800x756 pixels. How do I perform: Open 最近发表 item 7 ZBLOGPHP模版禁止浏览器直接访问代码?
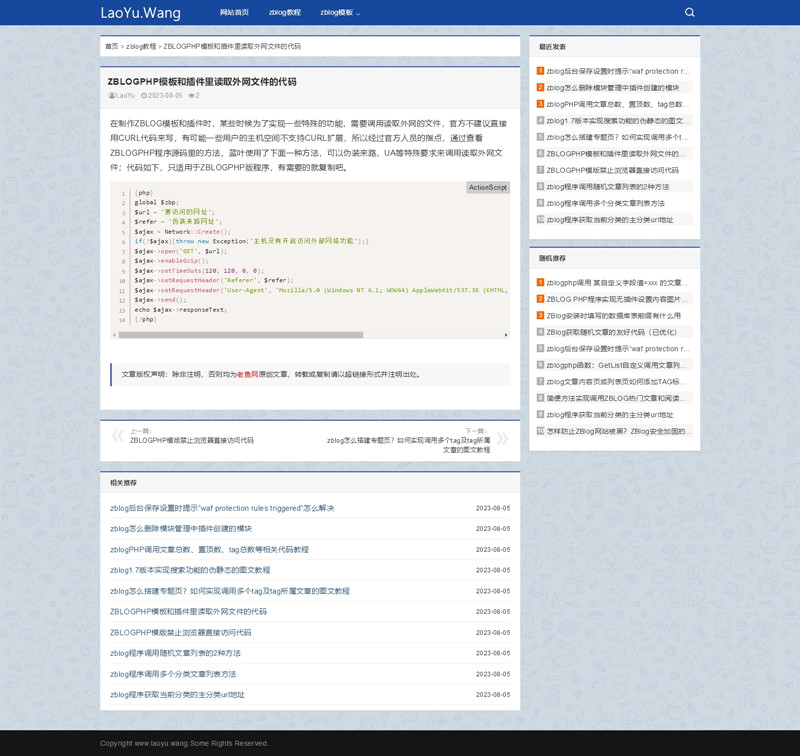click(612, 170)
